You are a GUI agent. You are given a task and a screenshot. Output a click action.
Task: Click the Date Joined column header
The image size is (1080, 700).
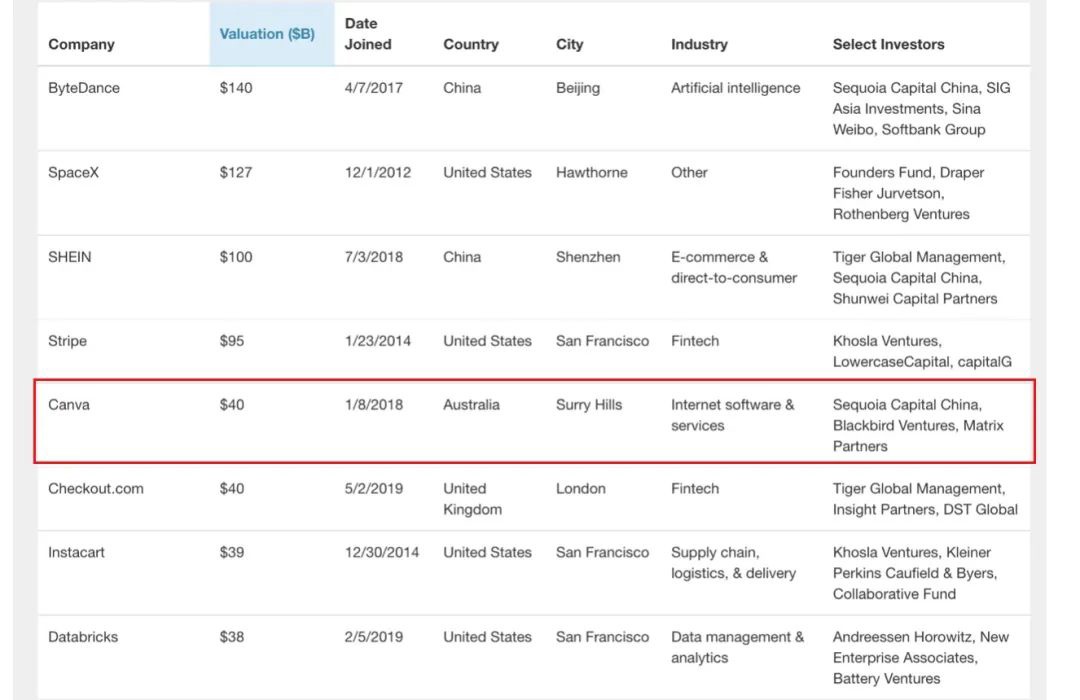(x=368, y=34)
